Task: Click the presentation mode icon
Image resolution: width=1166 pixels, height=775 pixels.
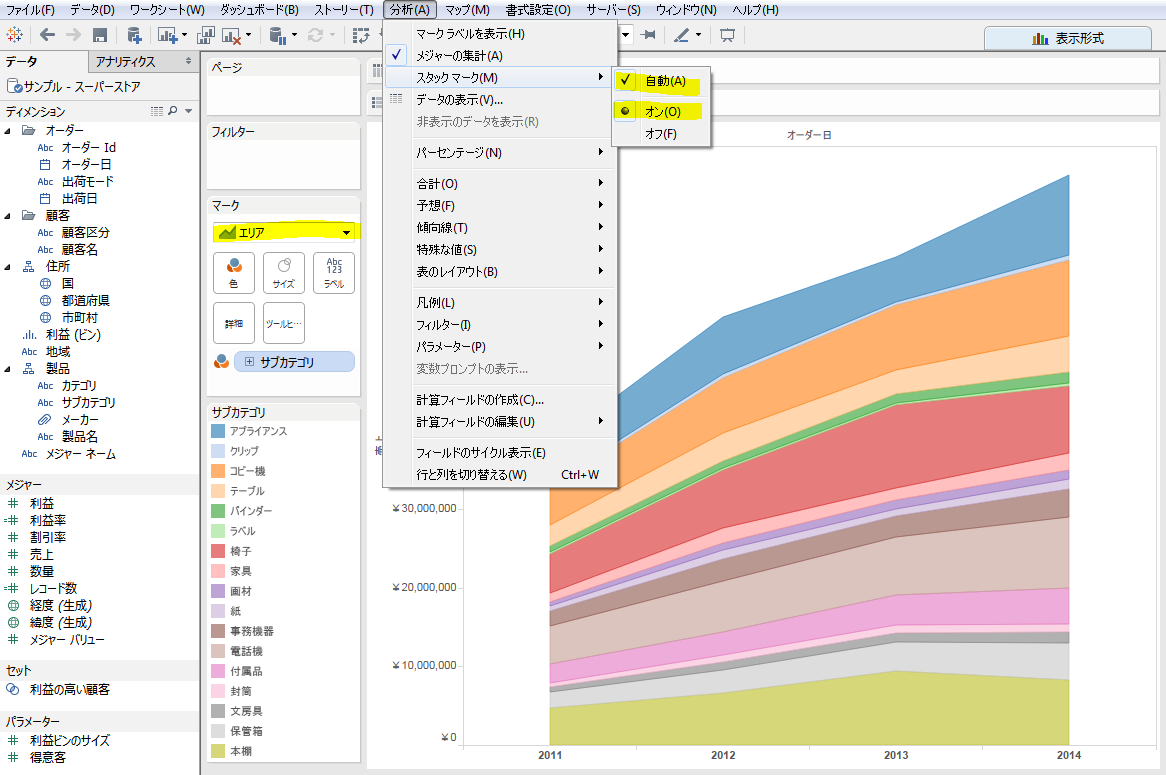Action: [x=727, y=35]
